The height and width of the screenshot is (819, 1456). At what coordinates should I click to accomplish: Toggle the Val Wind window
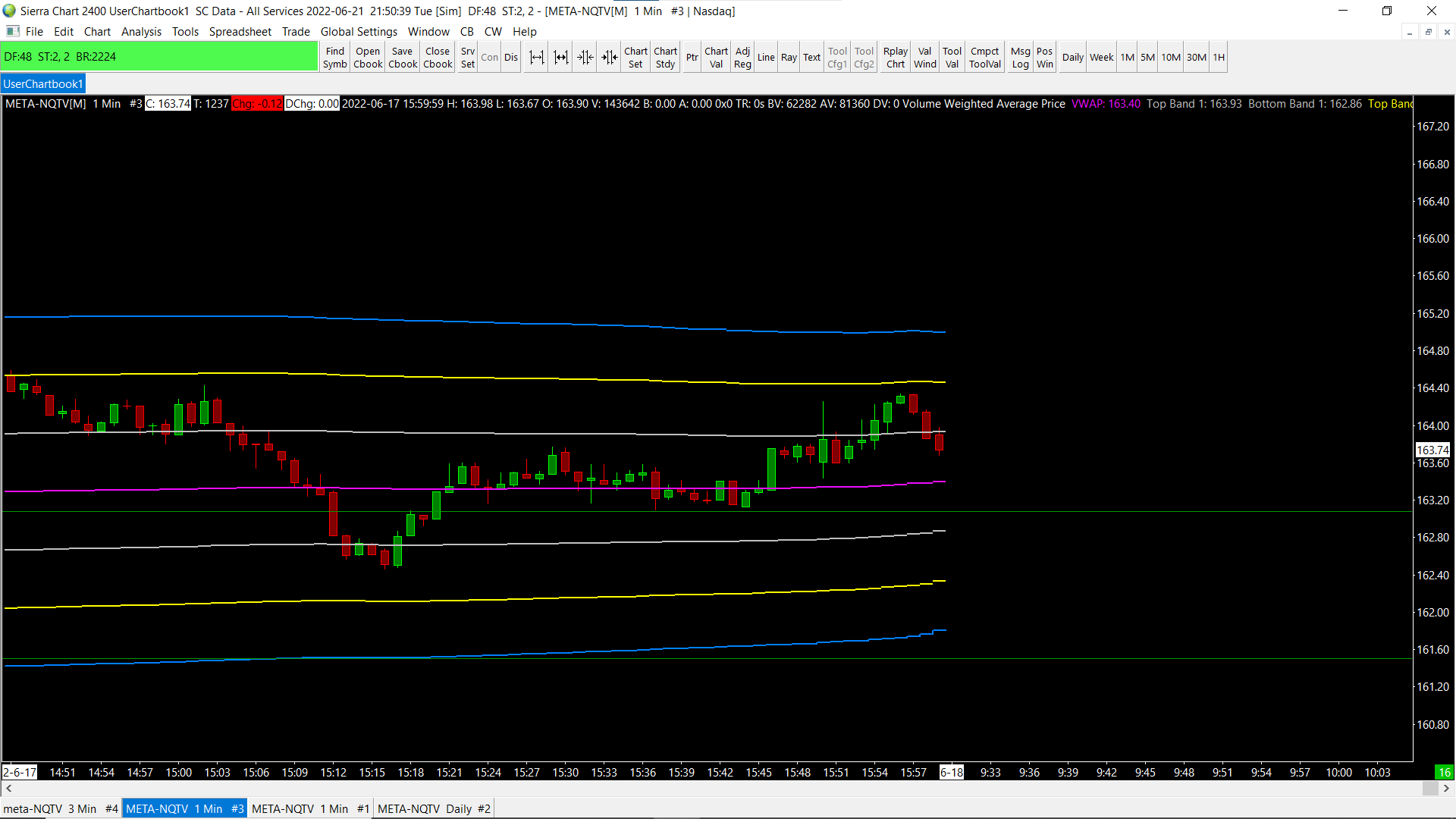tap(924, 57)
